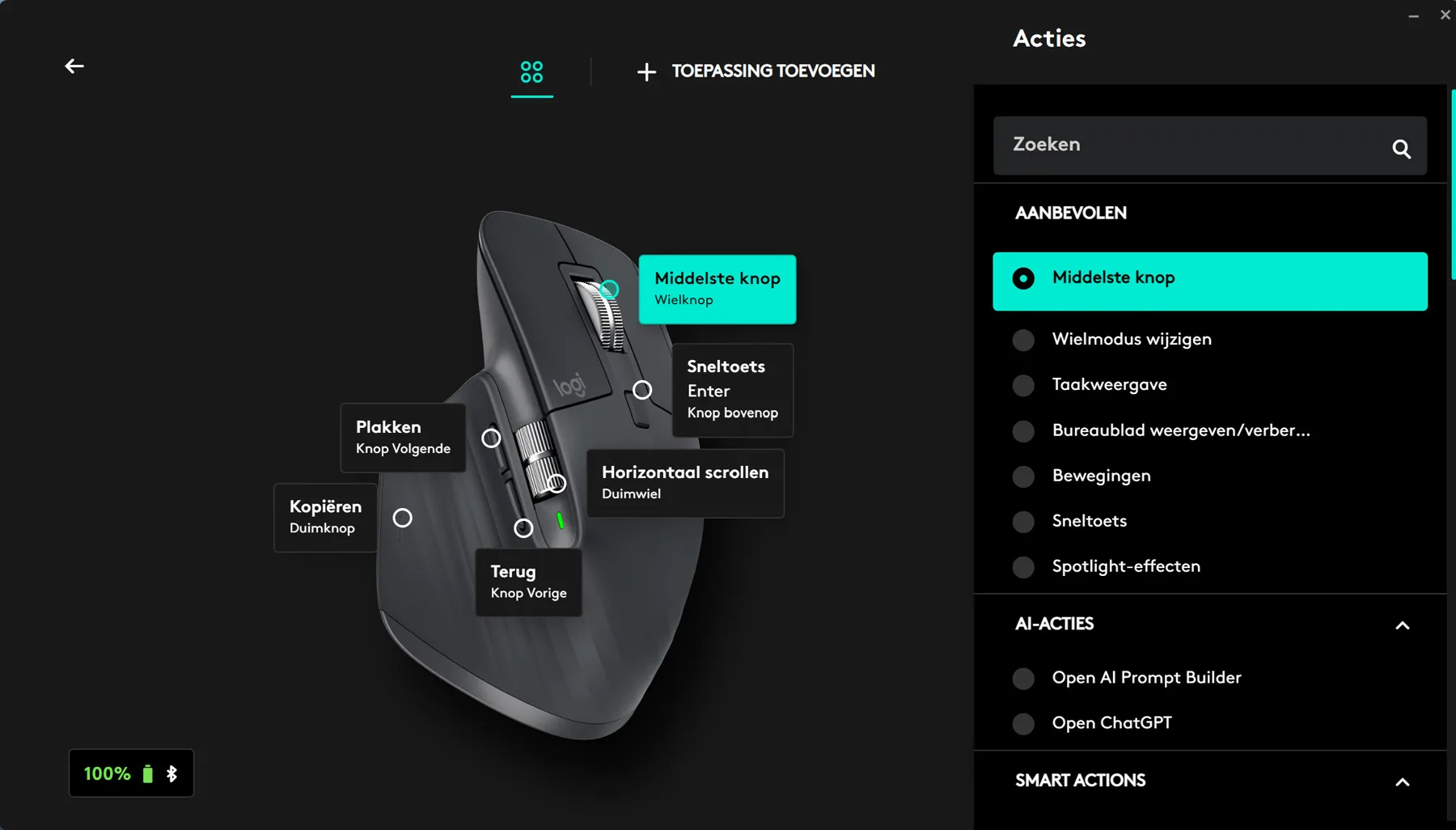Select the top button hotspot near Sneltoets
The height and width of the screenshot is (830, 1456).
tap(642, 390)
